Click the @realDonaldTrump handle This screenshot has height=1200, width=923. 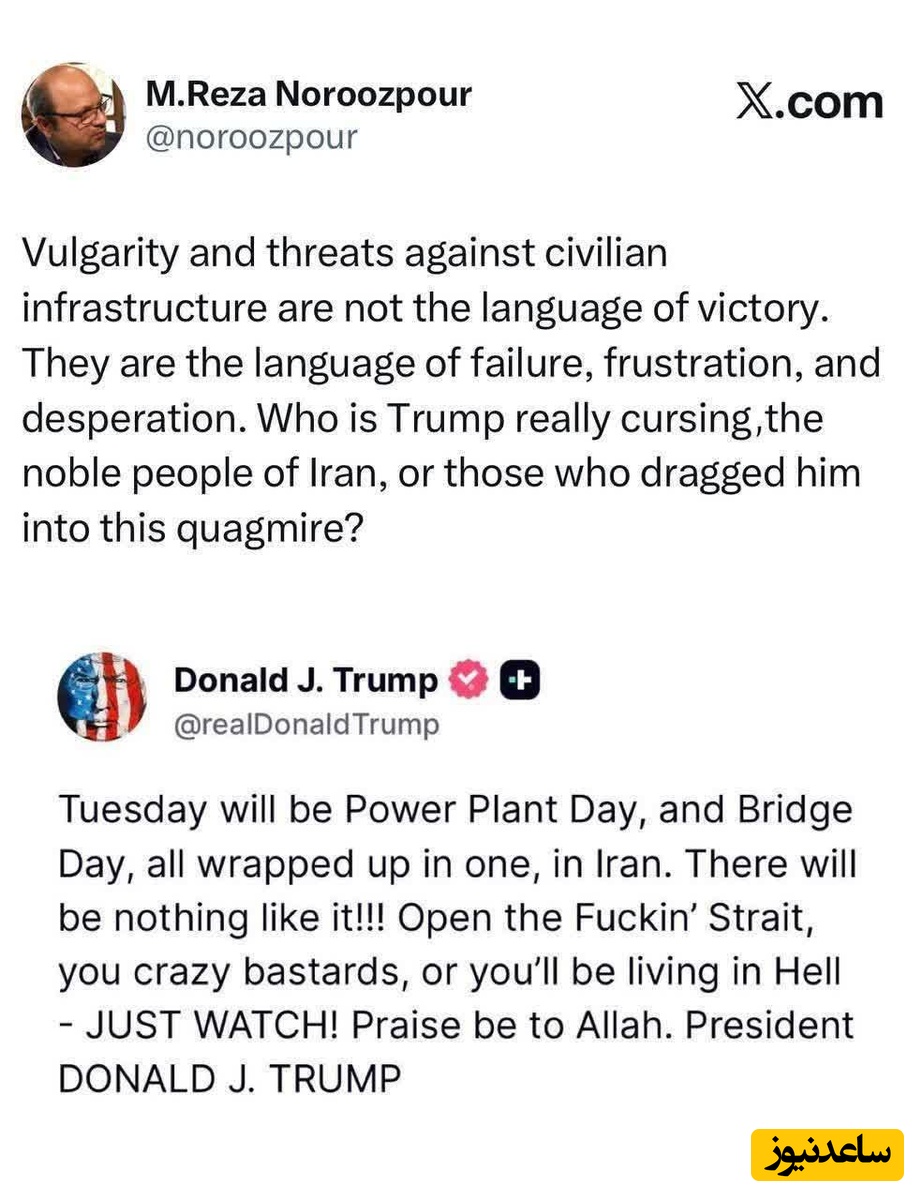(307, 724)
